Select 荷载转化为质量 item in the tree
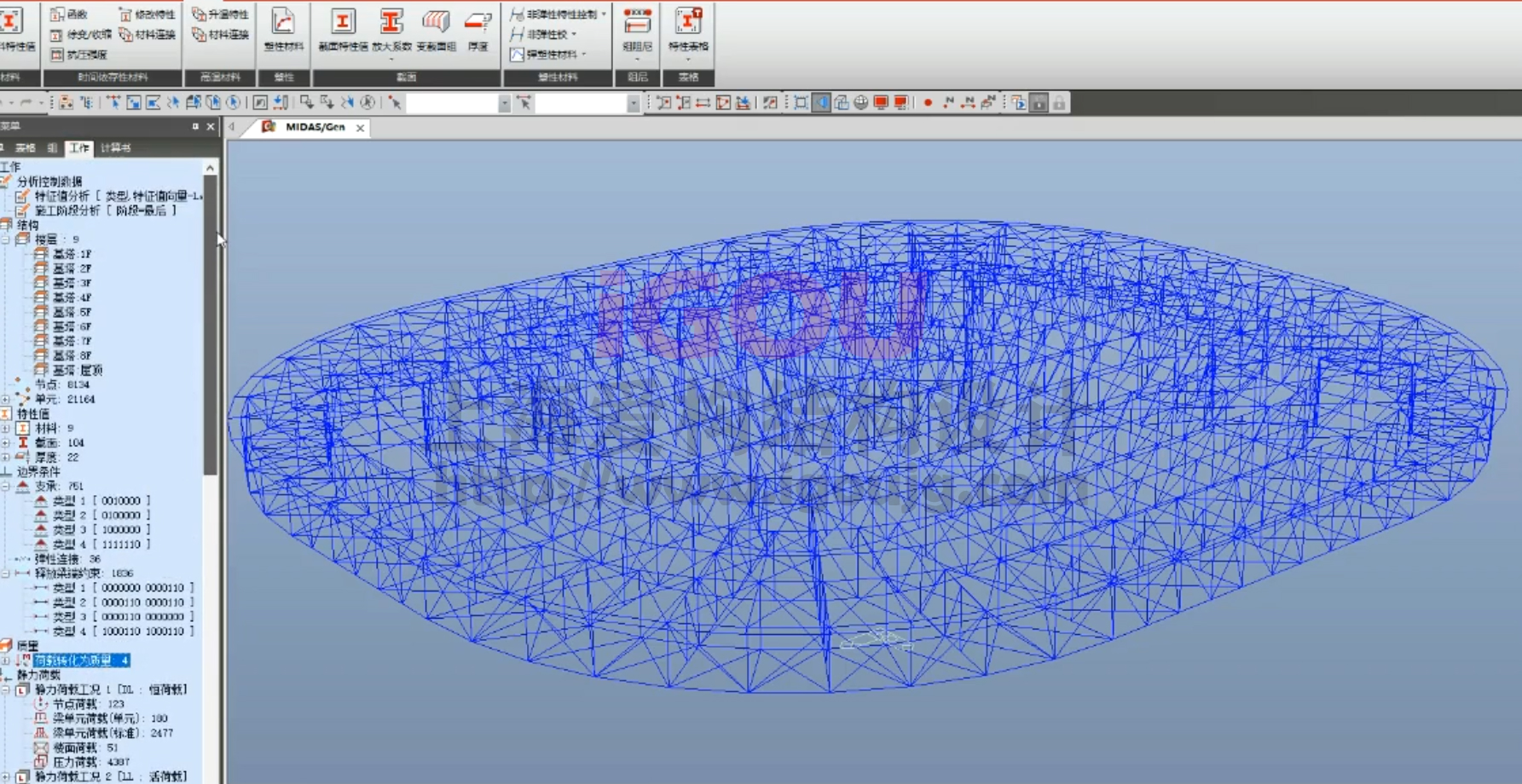 [81, 660]
